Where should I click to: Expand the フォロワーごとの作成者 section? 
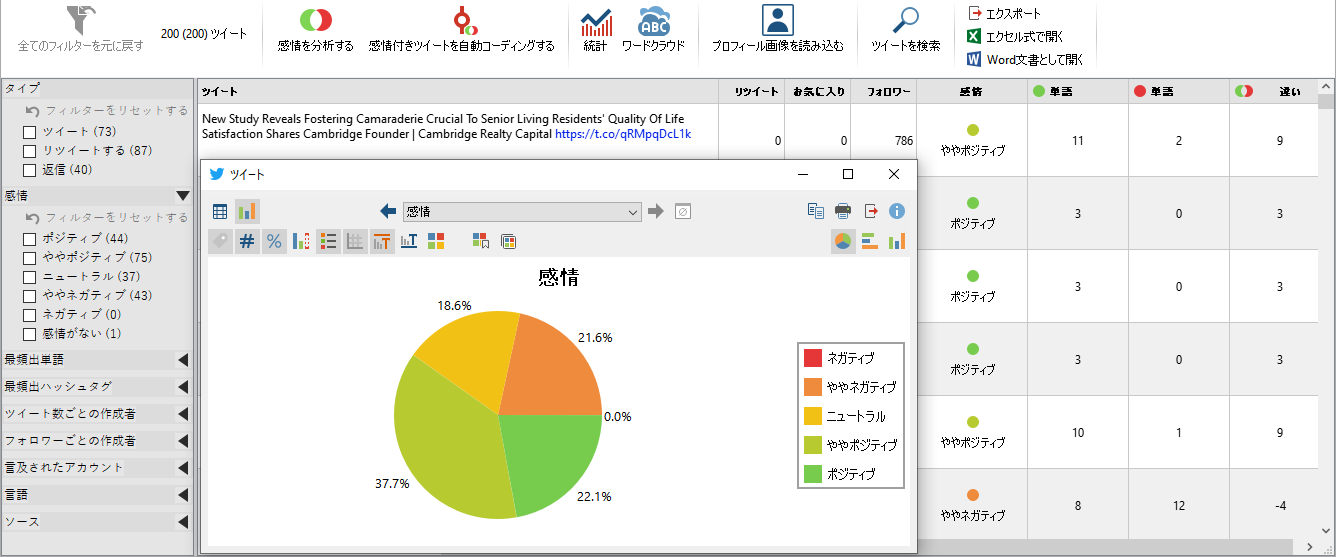[x=183, y=441]
